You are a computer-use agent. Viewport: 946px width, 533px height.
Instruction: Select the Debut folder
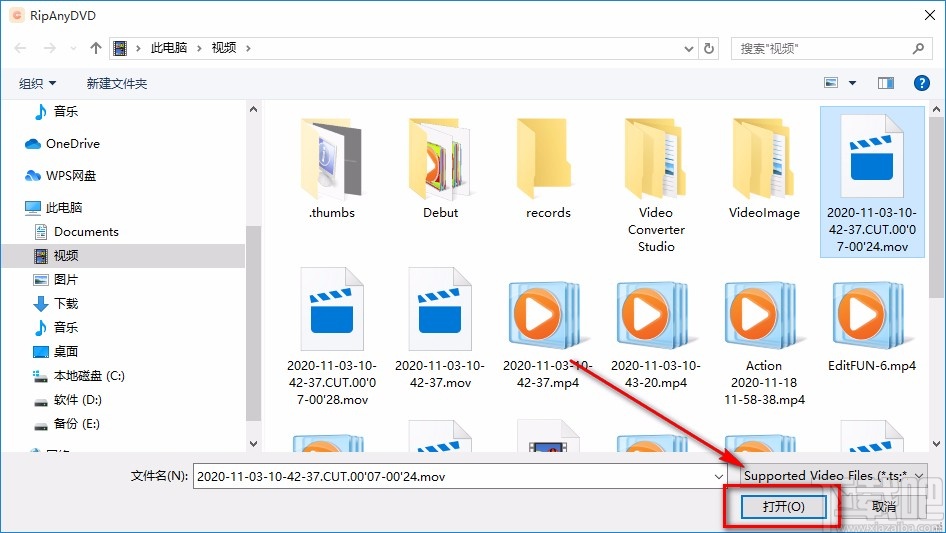[439, 168]
